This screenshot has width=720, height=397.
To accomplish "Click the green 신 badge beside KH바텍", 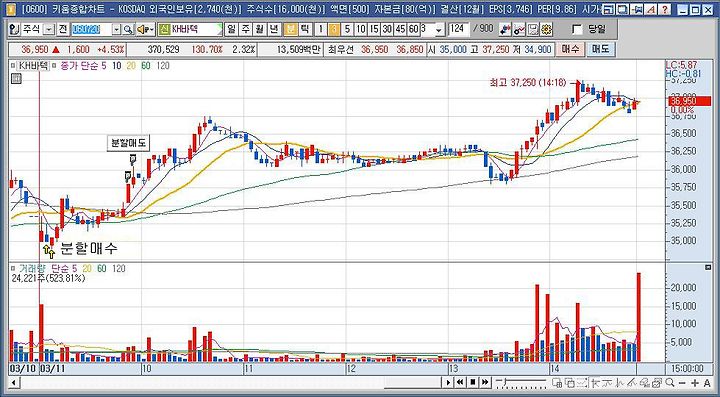I will pyautogui.click(x=164, y=29).
